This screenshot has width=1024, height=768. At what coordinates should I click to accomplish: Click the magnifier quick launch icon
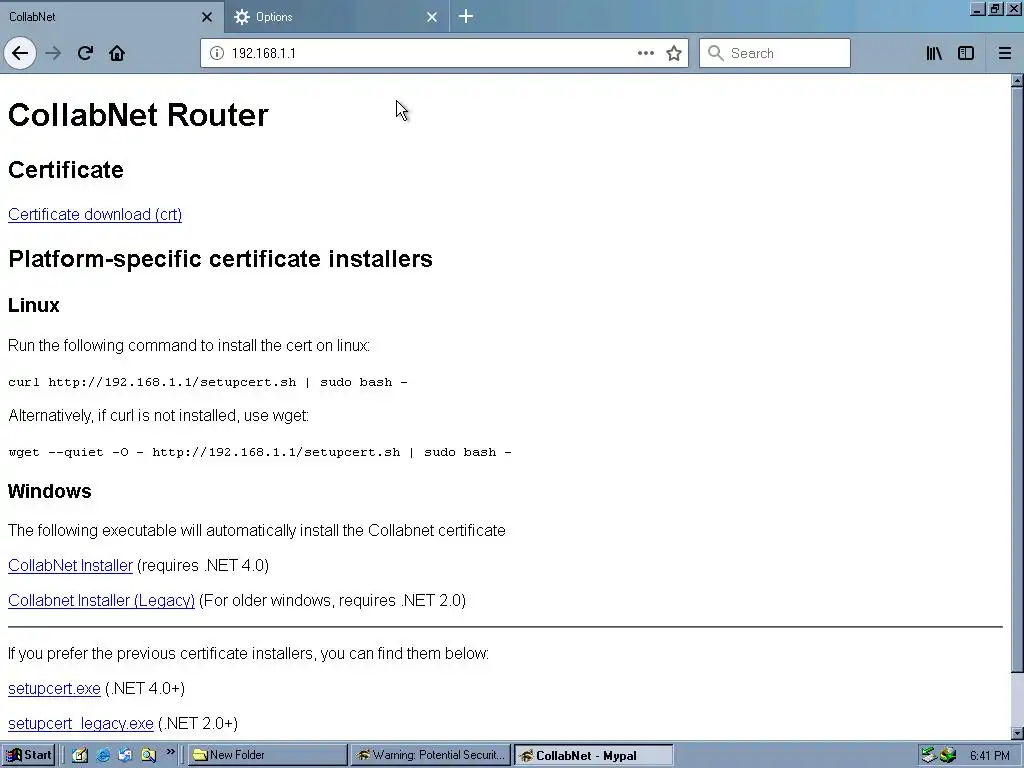[149, 755]
